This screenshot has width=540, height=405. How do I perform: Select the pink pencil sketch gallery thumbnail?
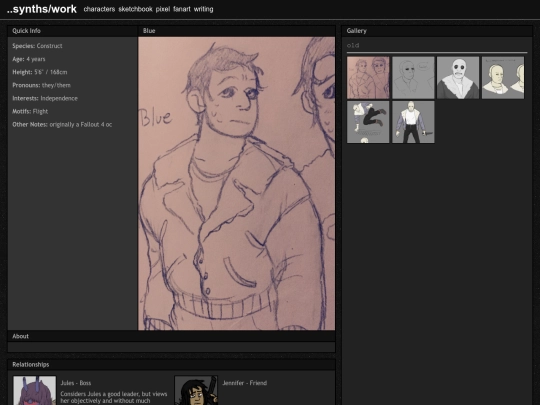click(368, 78)
